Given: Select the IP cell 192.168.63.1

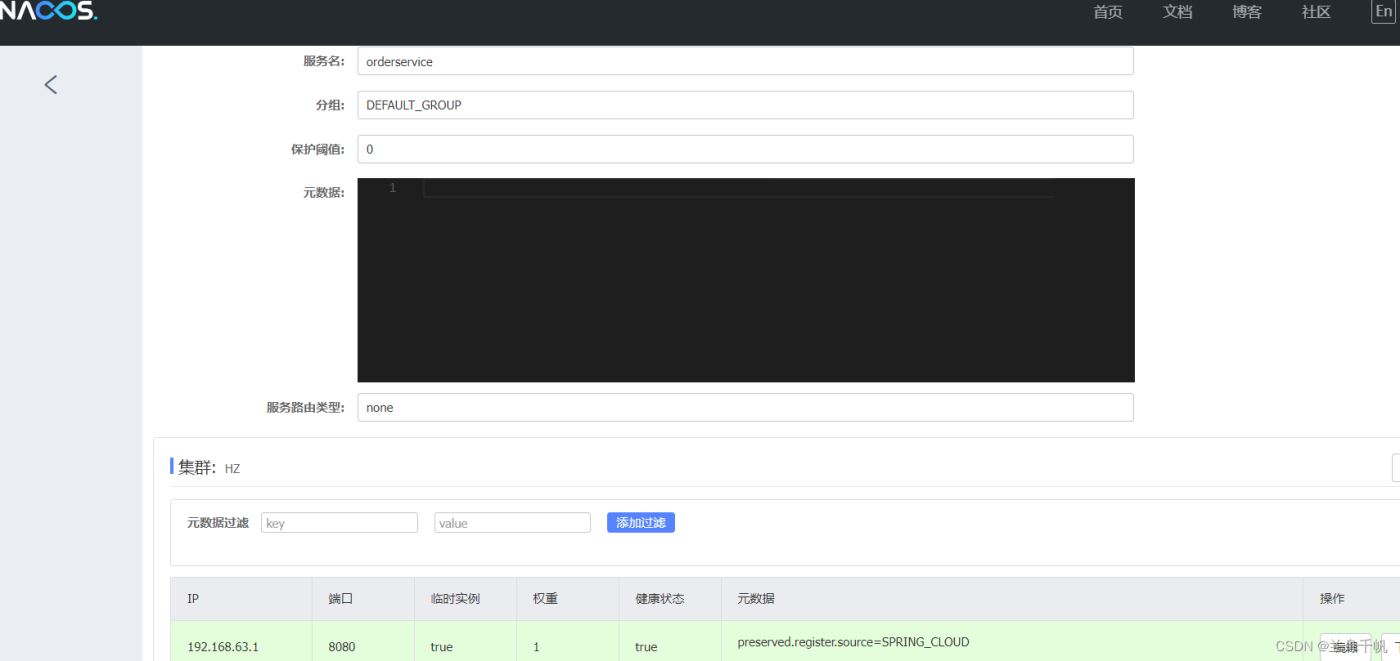Looking at the screenshot, I should (223, 647).
